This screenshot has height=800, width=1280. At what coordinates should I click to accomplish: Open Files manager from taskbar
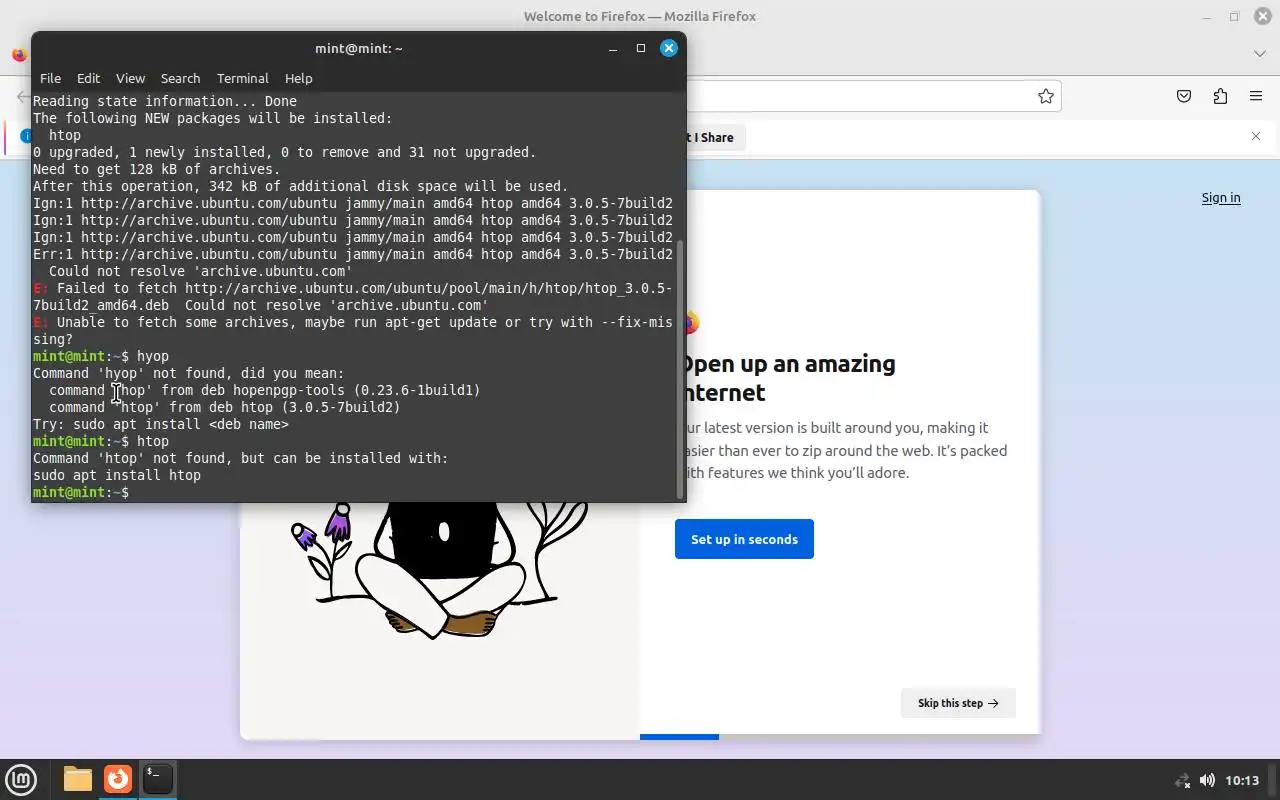pos(77,779)
